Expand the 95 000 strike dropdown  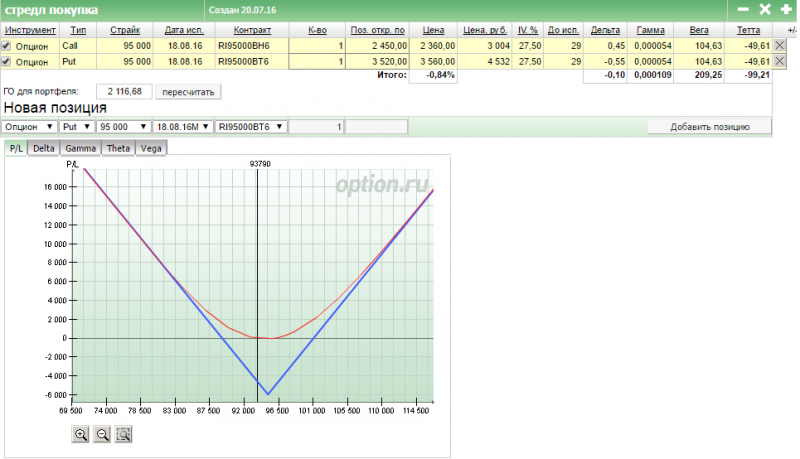(x=123, y=127)
